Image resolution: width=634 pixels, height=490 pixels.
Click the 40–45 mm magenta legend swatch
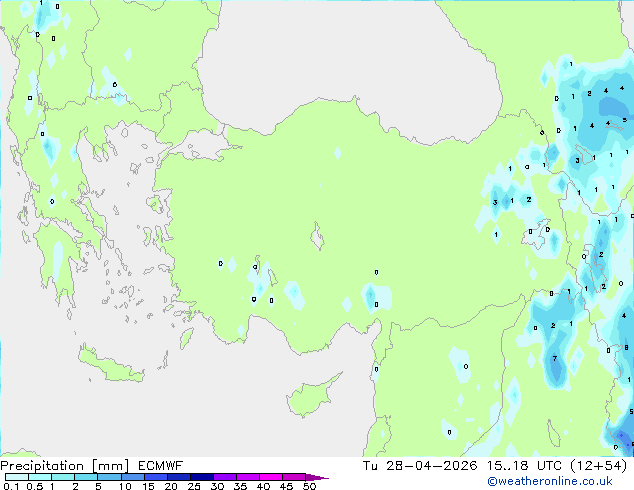tap(271, 477)
